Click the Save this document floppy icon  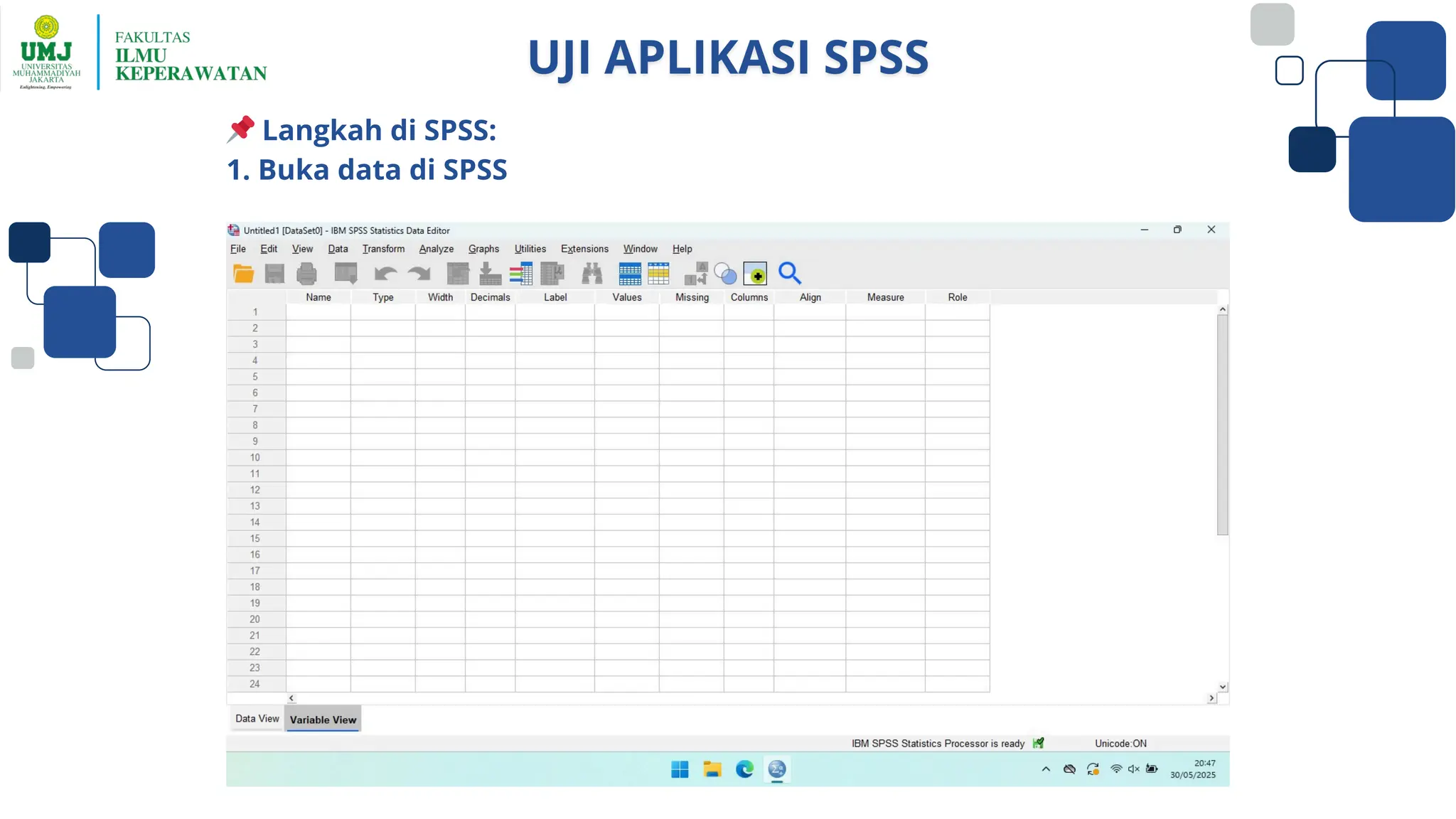[274, 274]
